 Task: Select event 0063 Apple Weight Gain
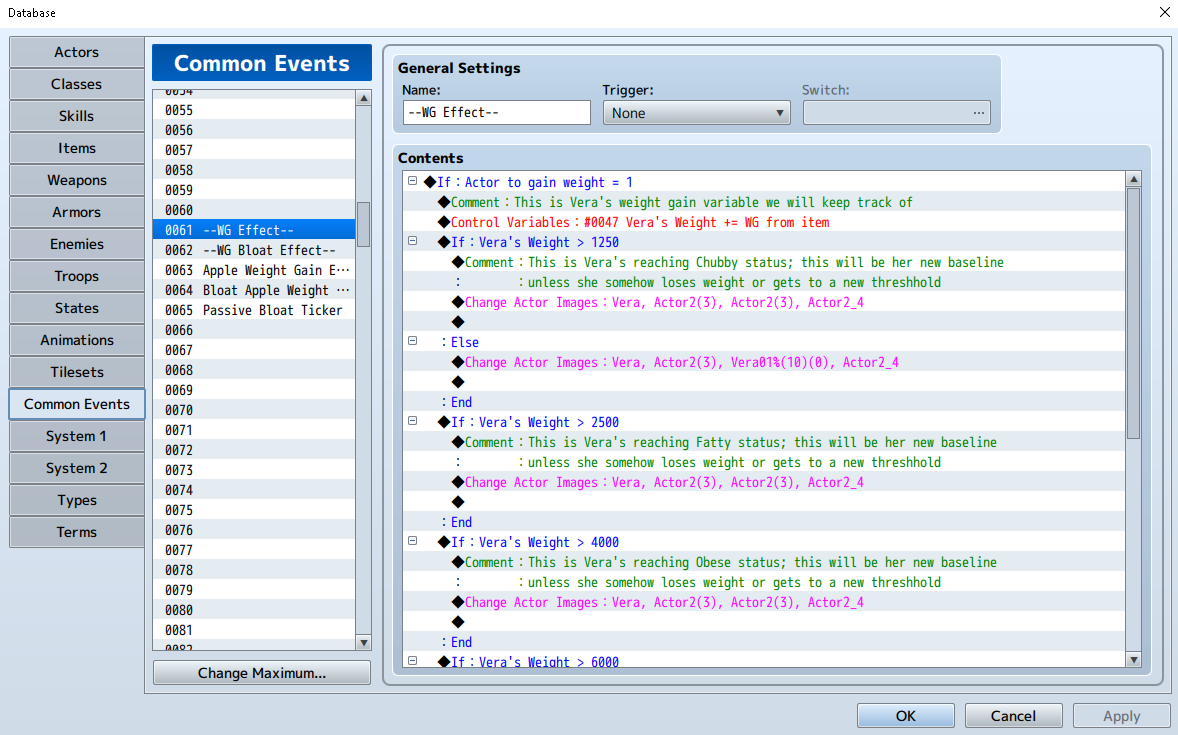point(254,270)
